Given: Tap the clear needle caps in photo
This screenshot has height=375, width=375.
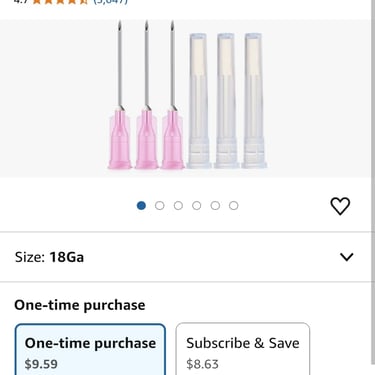Looking at the screenshot, I should 227,100.
